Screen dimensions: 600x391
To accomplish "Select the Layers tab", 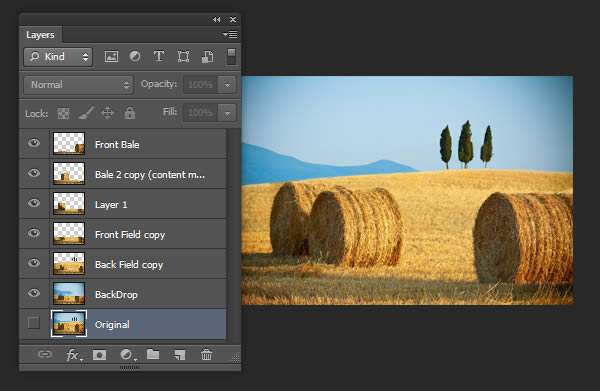I will (40, 35).
